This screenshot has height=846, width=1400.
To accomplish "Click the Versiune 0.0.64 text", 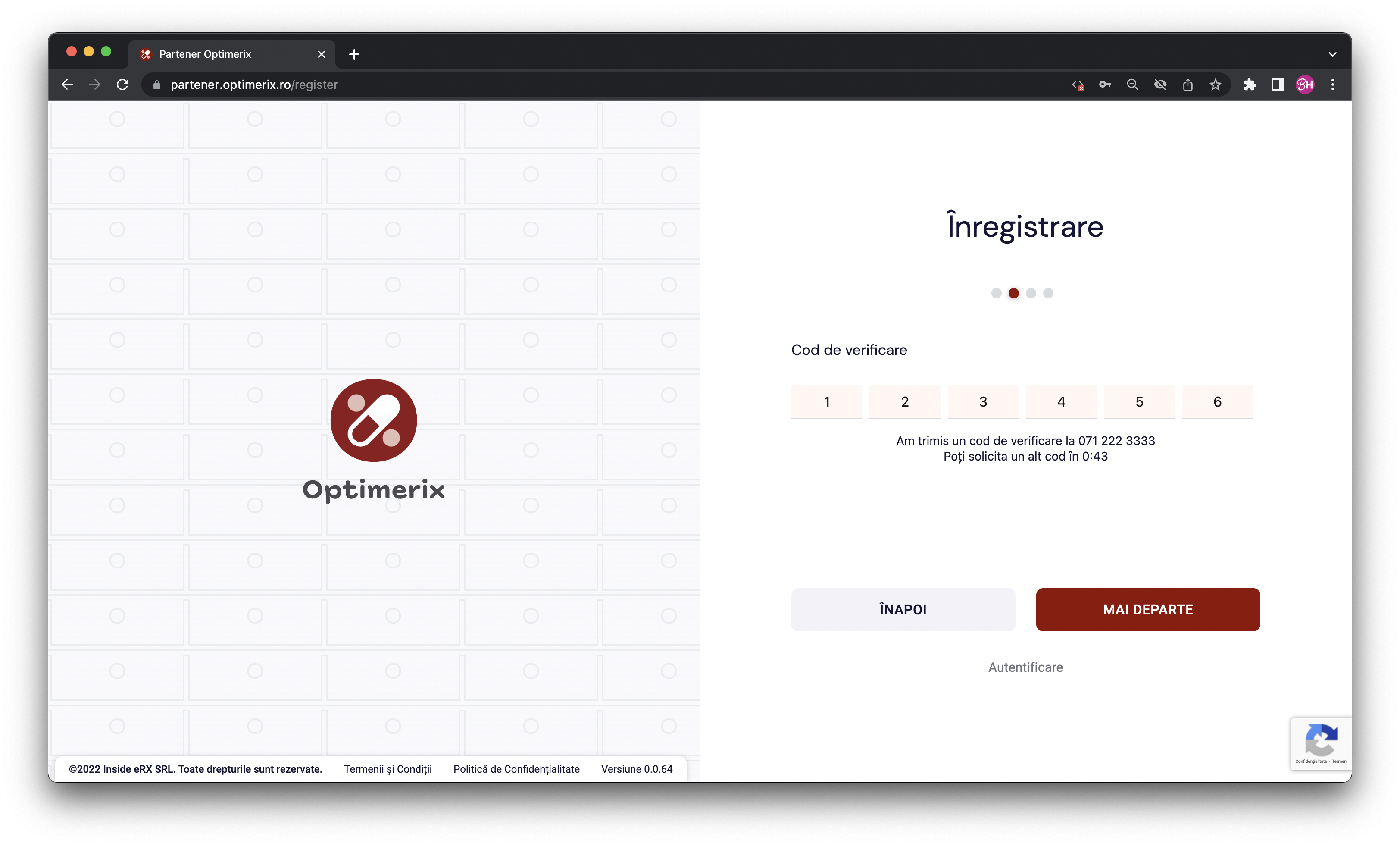I will click(x=637, y=769).
